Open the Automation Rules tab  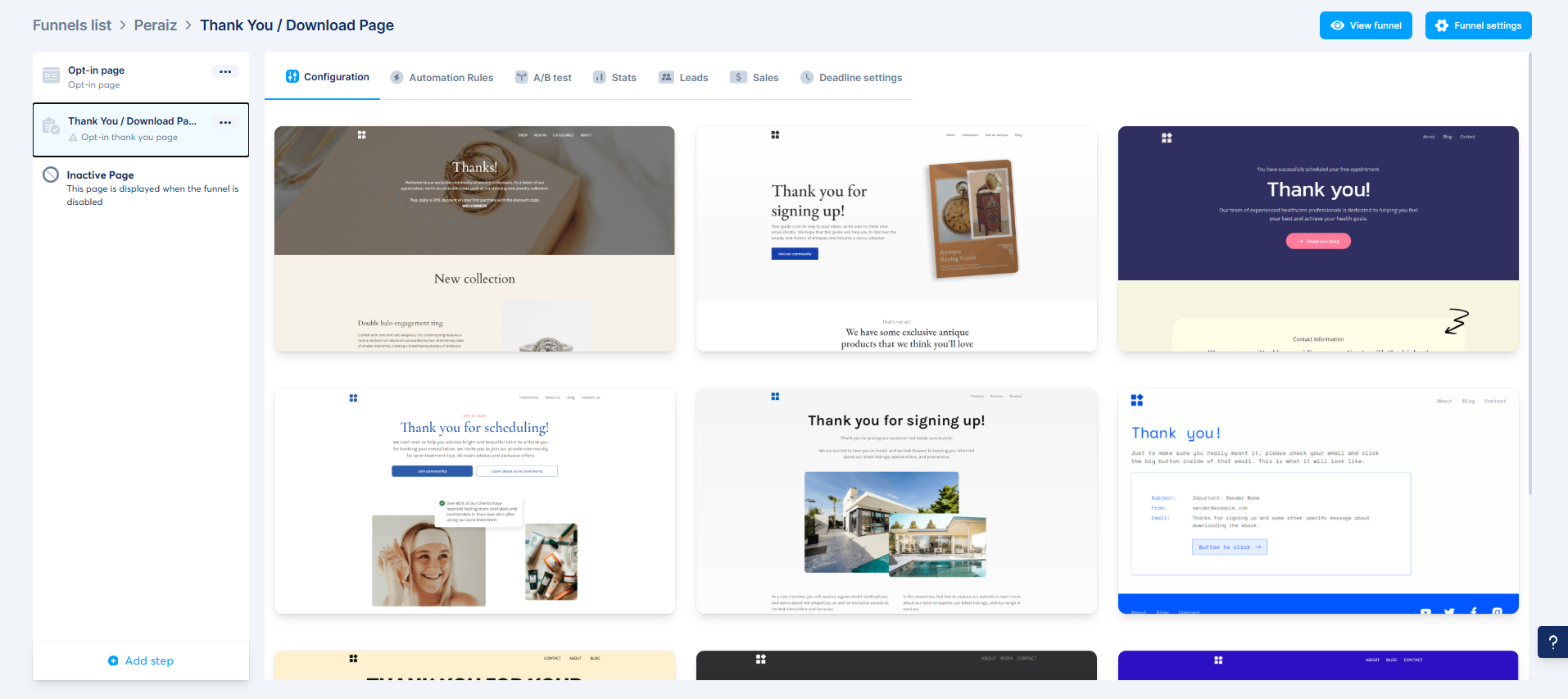coord(451,78)
